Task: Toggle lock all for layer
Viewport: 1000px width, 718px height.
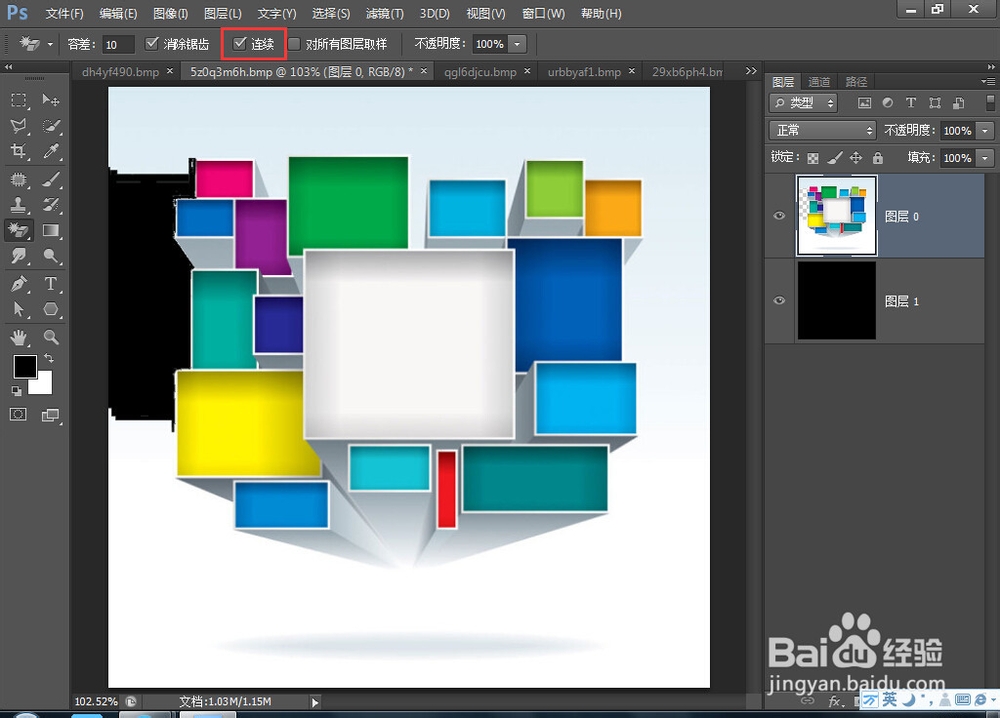Action: click(878, 158)
